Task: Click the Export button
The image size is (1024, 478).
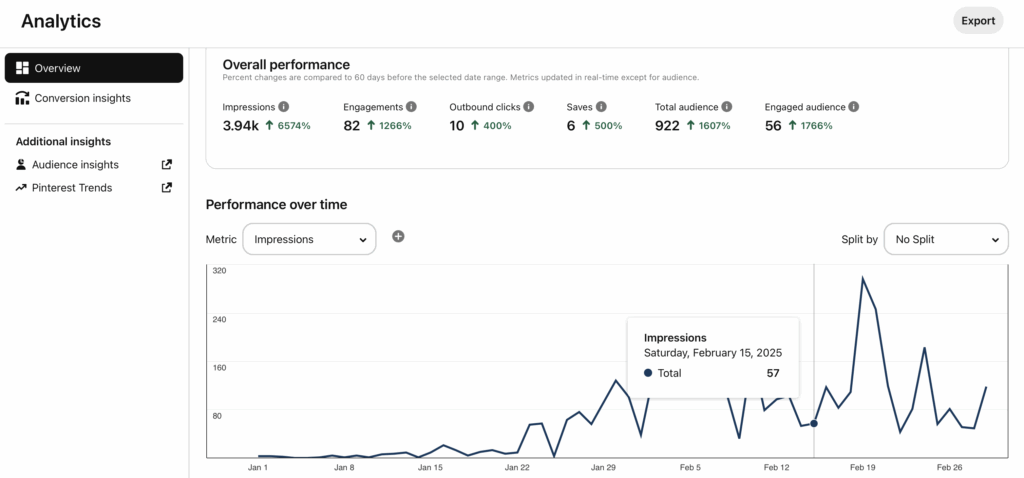Action: (978, 21)
